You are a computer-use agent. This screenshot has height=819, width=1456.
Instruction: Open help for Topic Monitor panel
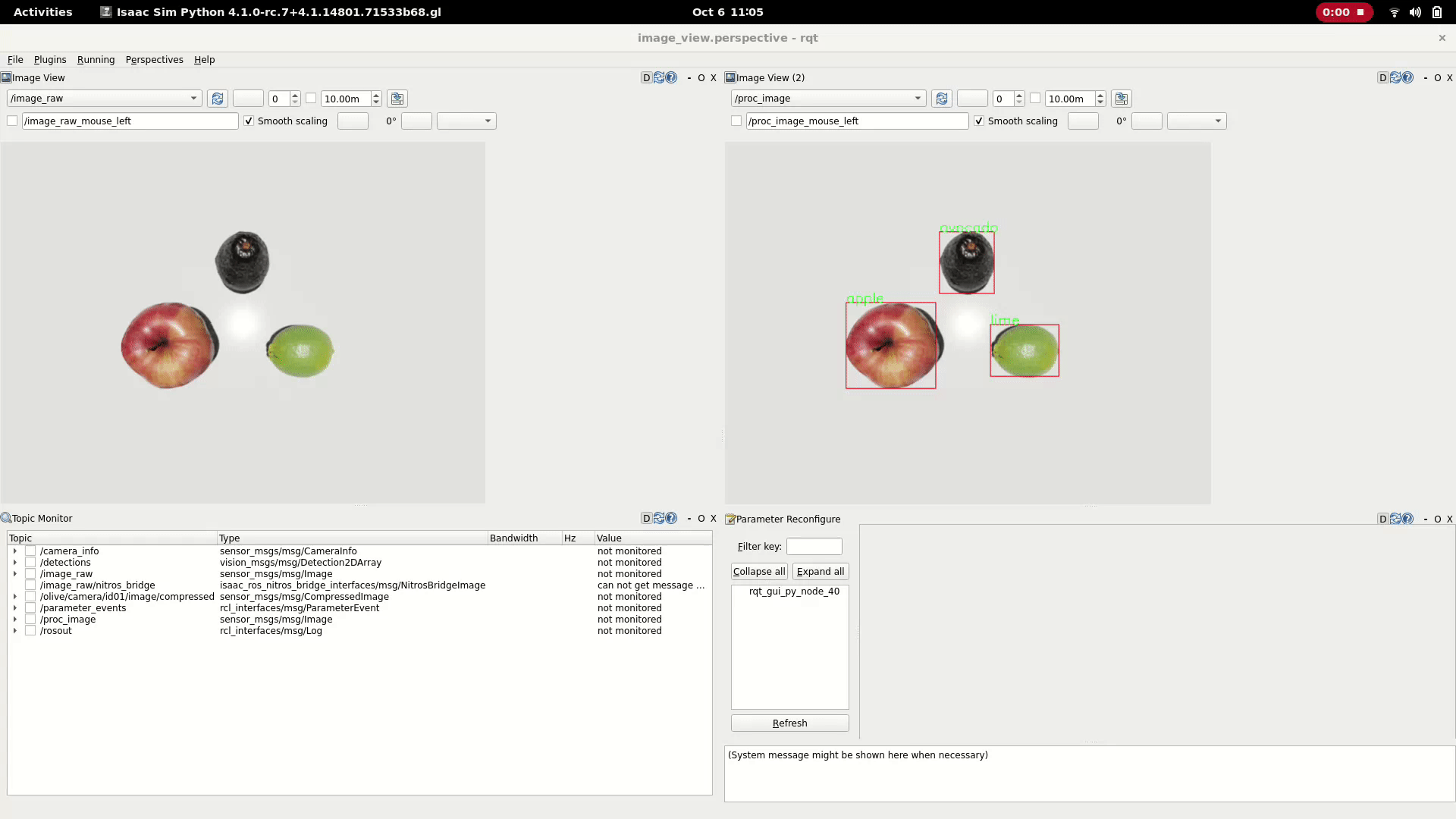[x=671, y=518]
